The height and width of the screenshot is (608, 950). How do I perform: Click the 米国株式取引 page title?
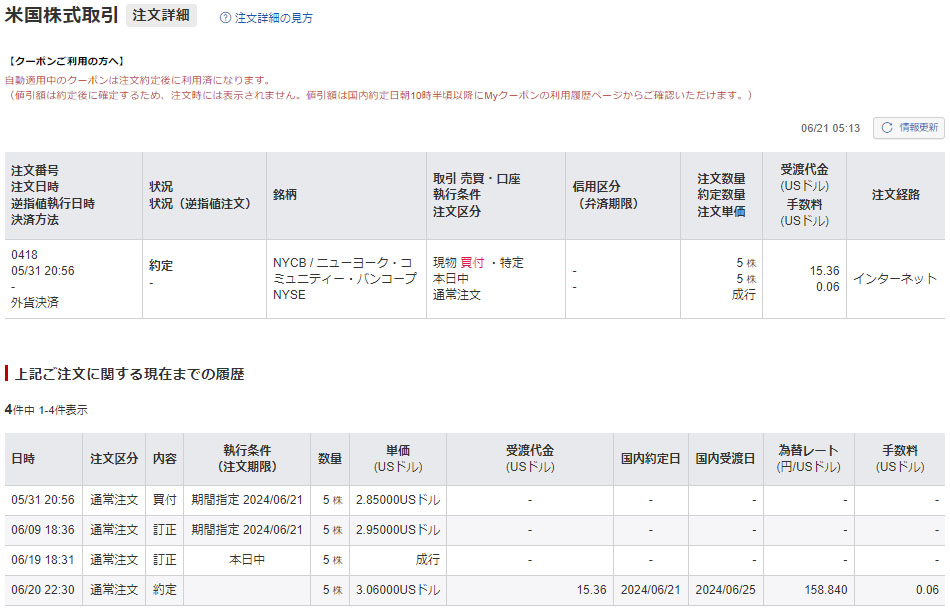pyautogui.click(x=61, y=16)
